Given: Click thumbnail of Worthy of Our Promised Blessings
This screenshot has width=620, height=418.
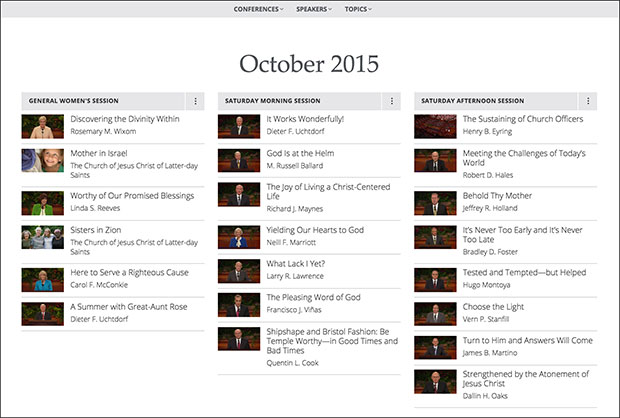Looking at the screenshot, I should click(x=43, y=203).
